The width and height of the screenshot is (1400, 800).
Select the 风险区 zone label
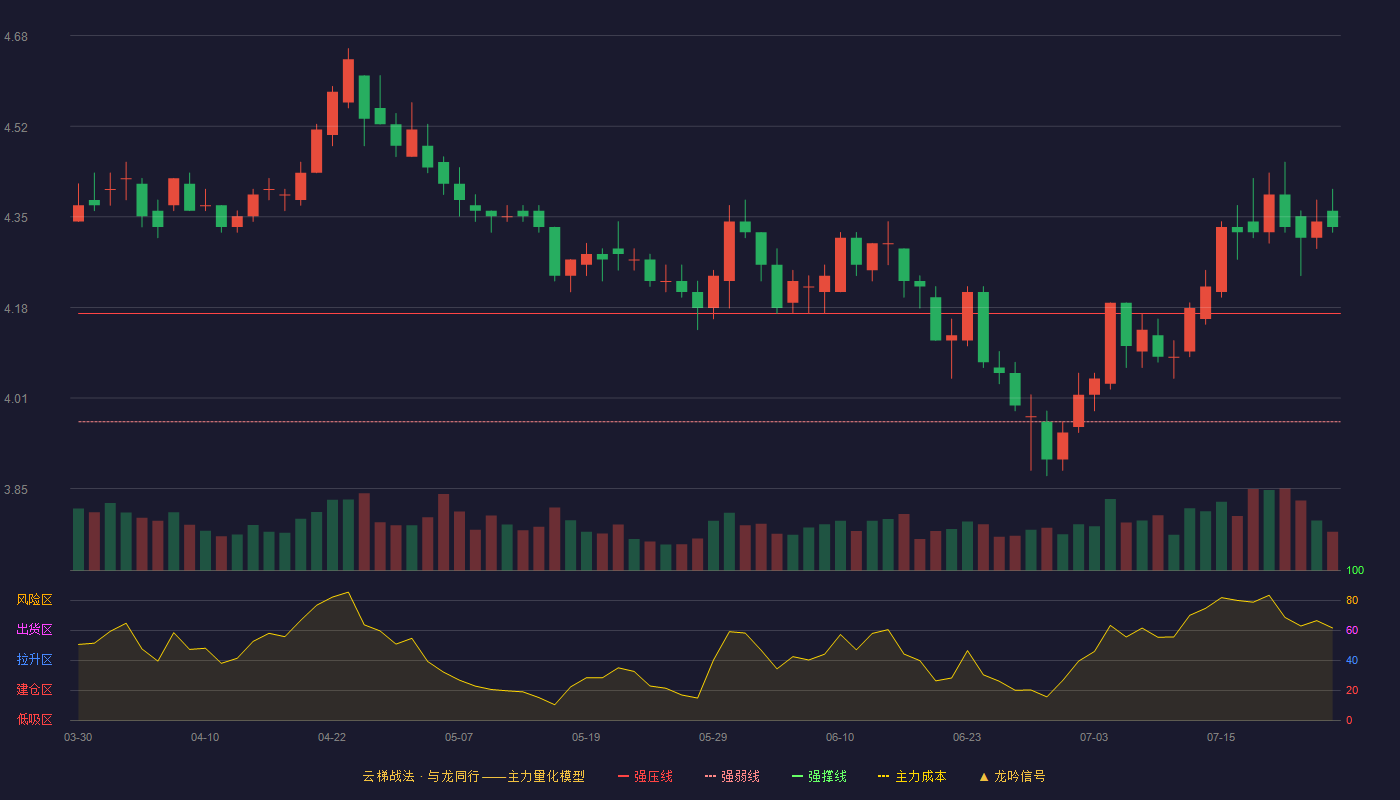[x=34, y=600]
